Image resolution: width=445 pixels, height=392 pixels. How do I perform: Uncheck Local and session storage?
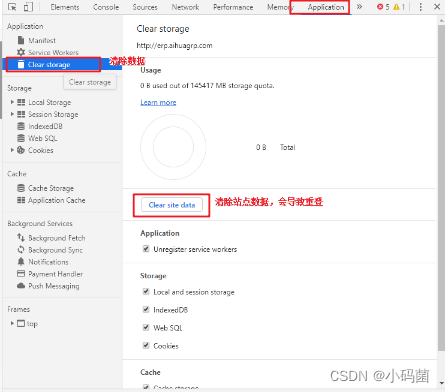[146, 292]
